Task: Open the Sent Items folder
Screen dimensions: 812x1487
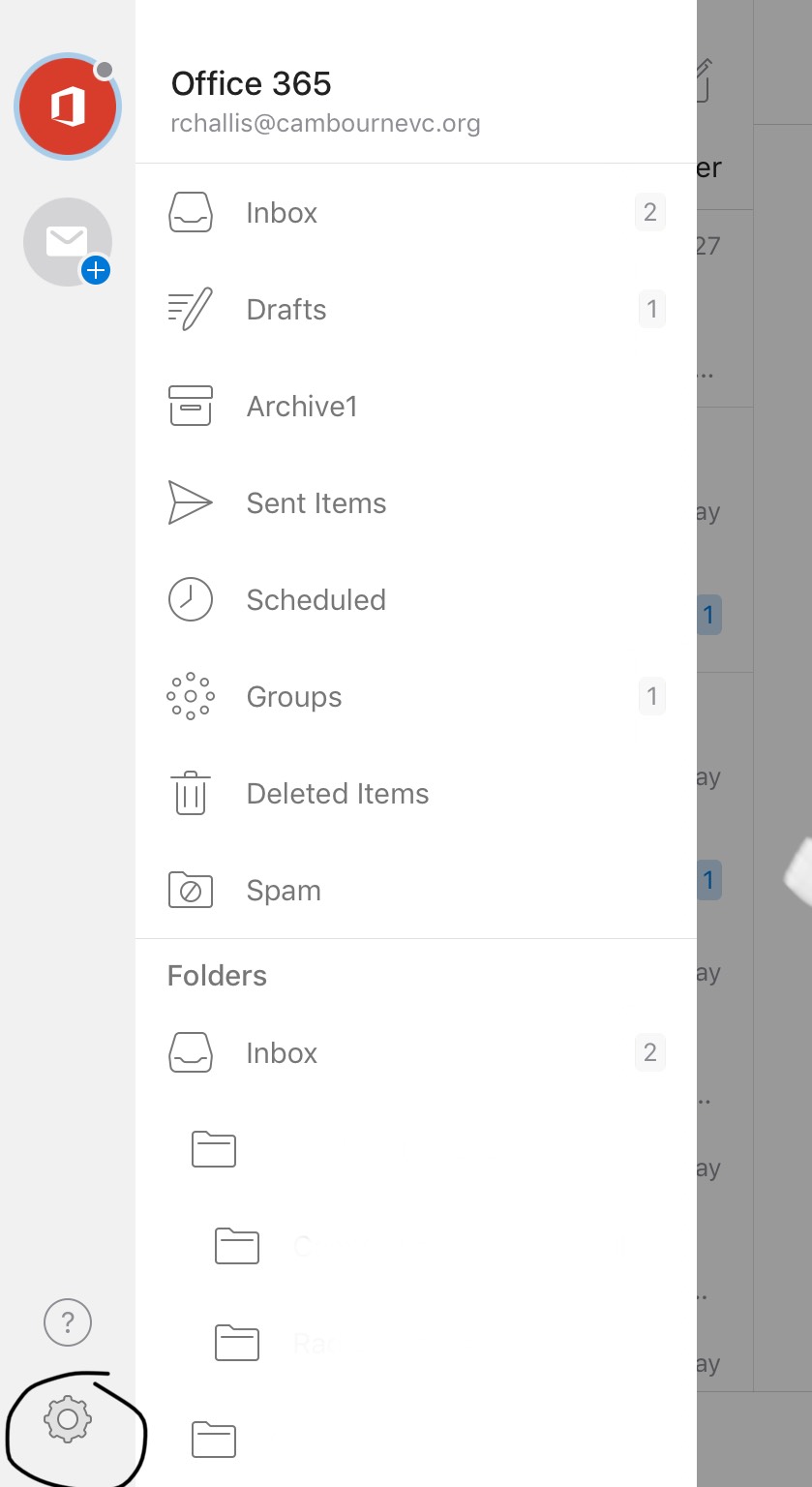Action: click(x=416, y=503)
